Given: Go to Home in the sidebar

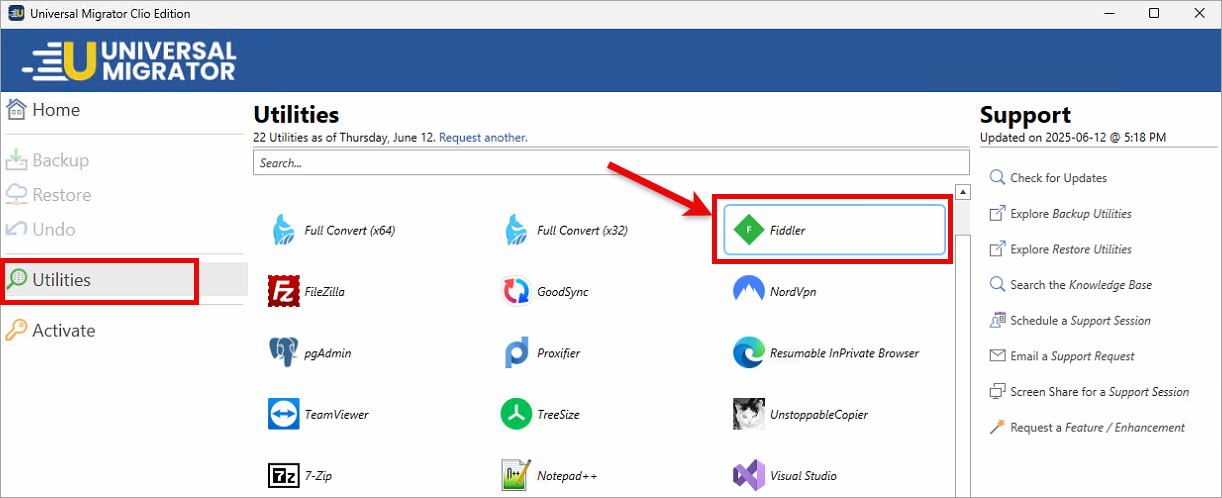Looking at the screenshot, I should (x=44, y=110).
